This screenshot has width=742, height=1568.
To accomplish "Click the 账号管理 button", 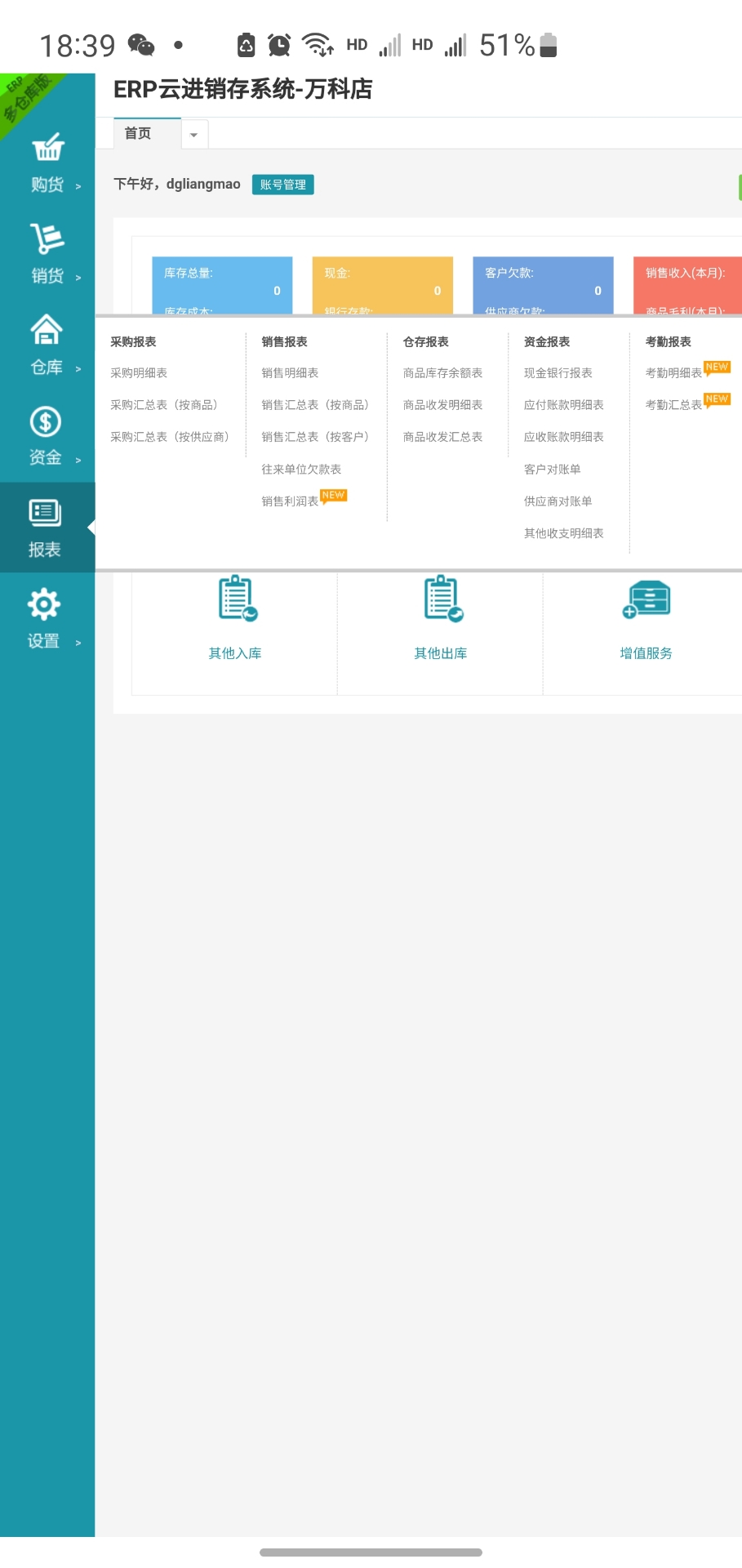I will tap(282, 185).
